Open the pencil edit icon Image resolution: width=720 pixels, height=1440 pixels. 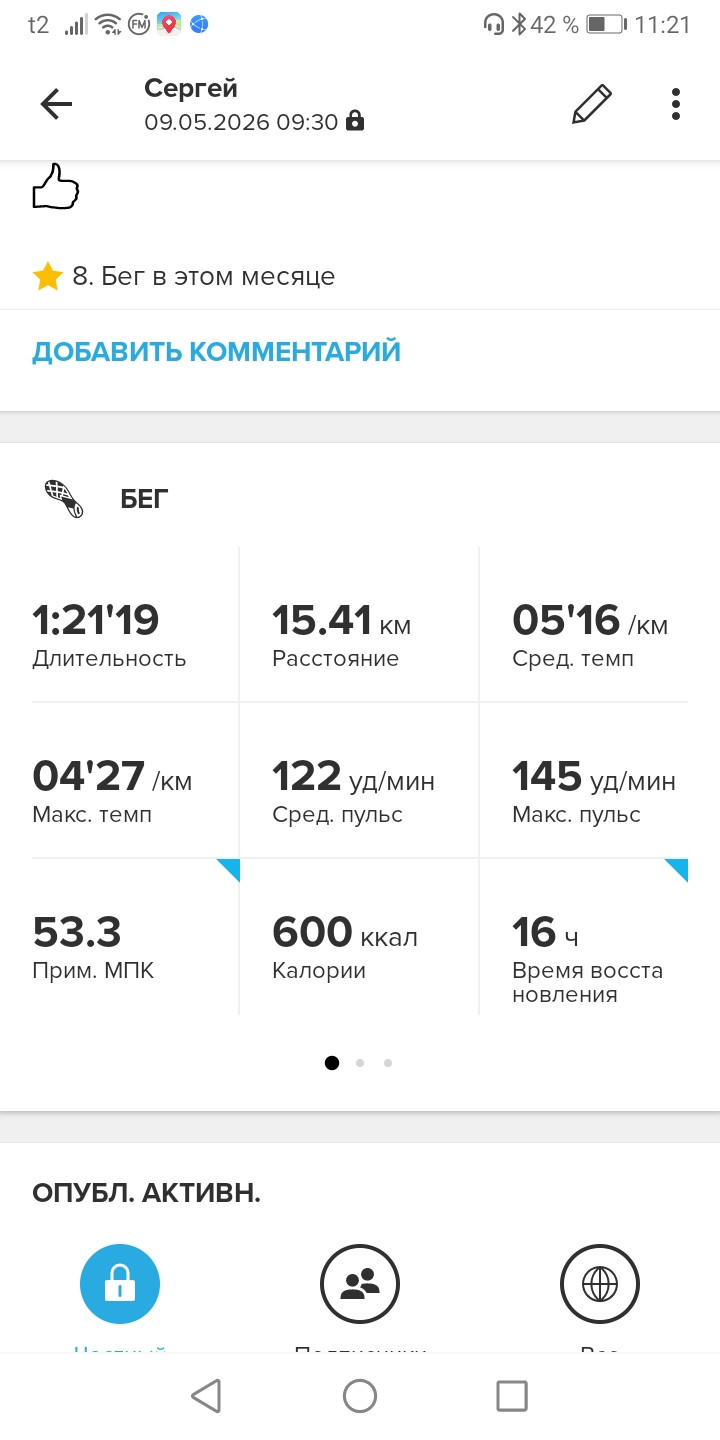point(591,104)
